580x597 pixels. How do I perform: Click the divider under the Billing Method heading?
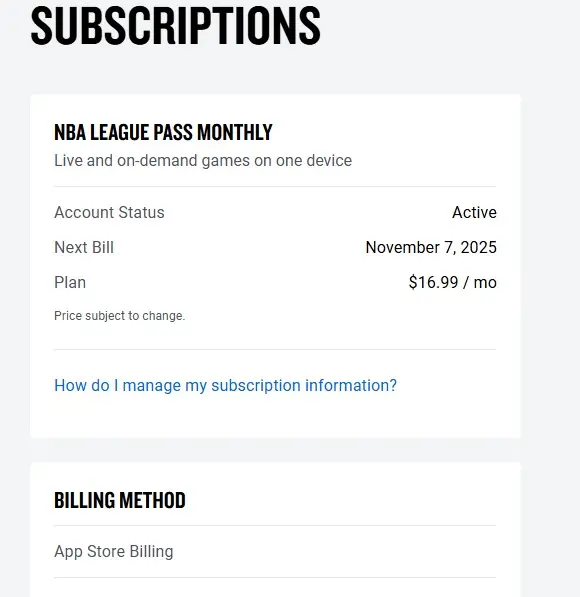point(275,525)
